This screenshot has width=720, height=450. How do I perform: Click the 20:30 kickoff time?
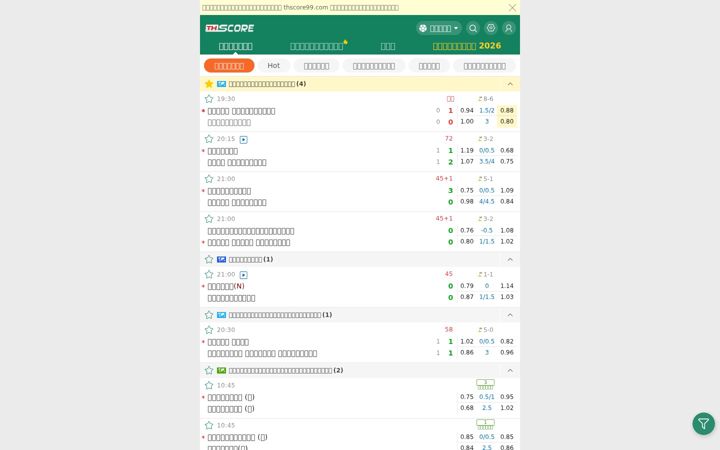pos(226,330)
